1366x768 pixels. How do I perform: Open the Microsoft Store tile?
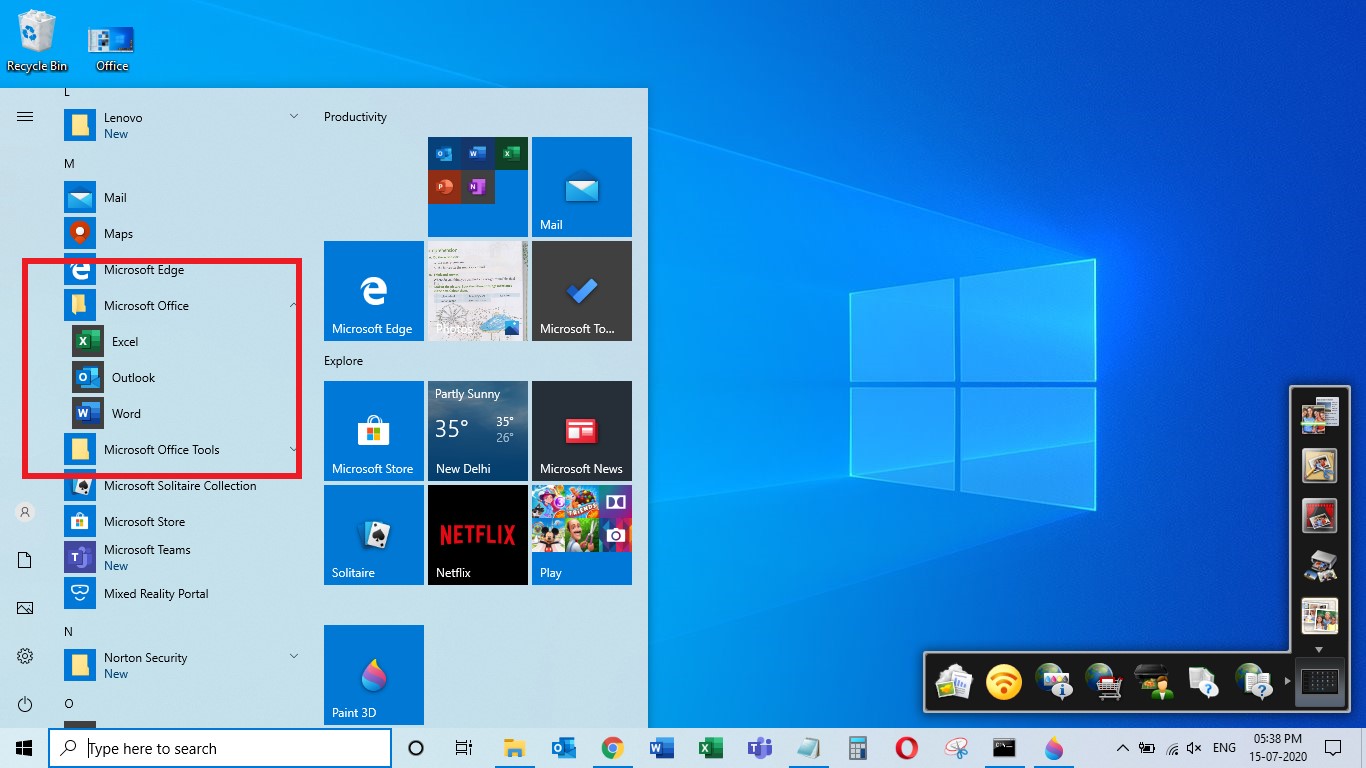(x=374, y=431)
